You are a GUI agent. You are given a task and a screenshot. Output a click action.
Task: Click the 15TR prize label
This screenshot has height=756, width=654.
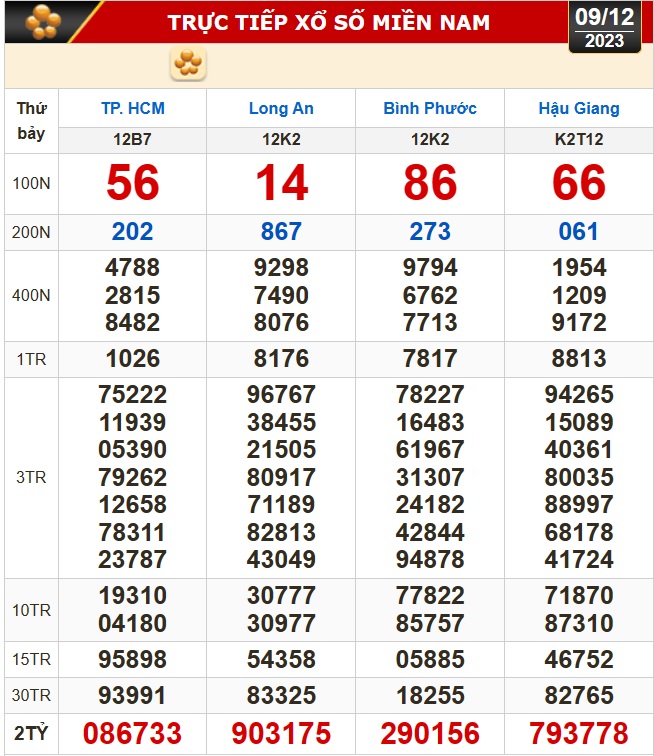pyautogui.click(x=31, y=659)
